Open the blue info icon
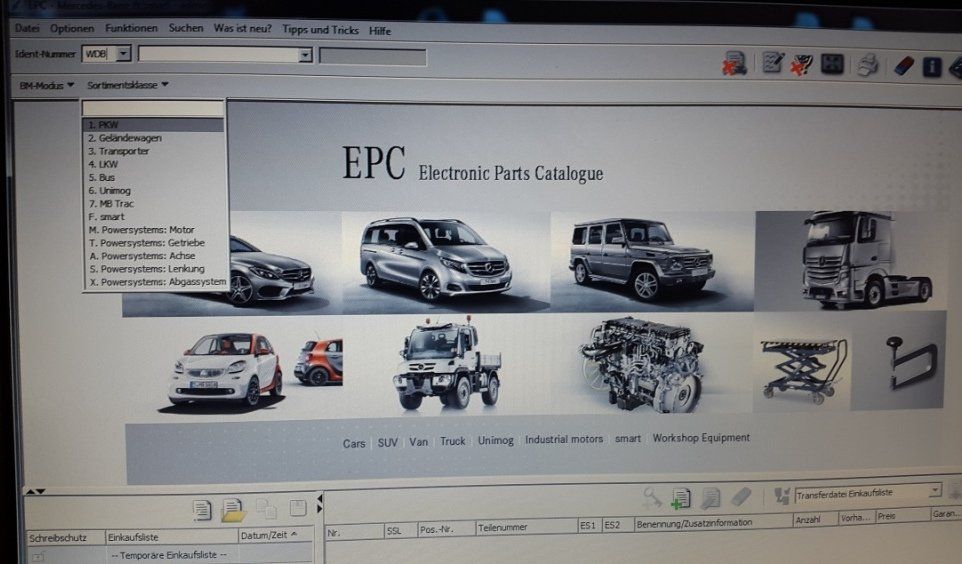 coord(931,67)
